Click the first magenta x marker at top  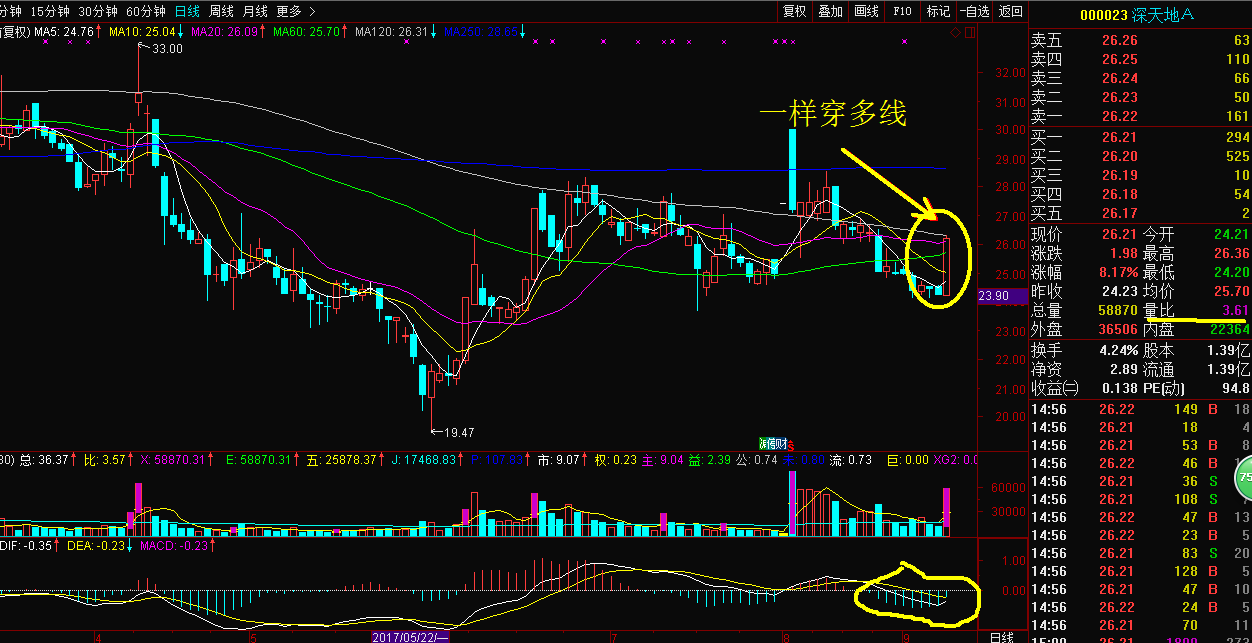point(536,42)
